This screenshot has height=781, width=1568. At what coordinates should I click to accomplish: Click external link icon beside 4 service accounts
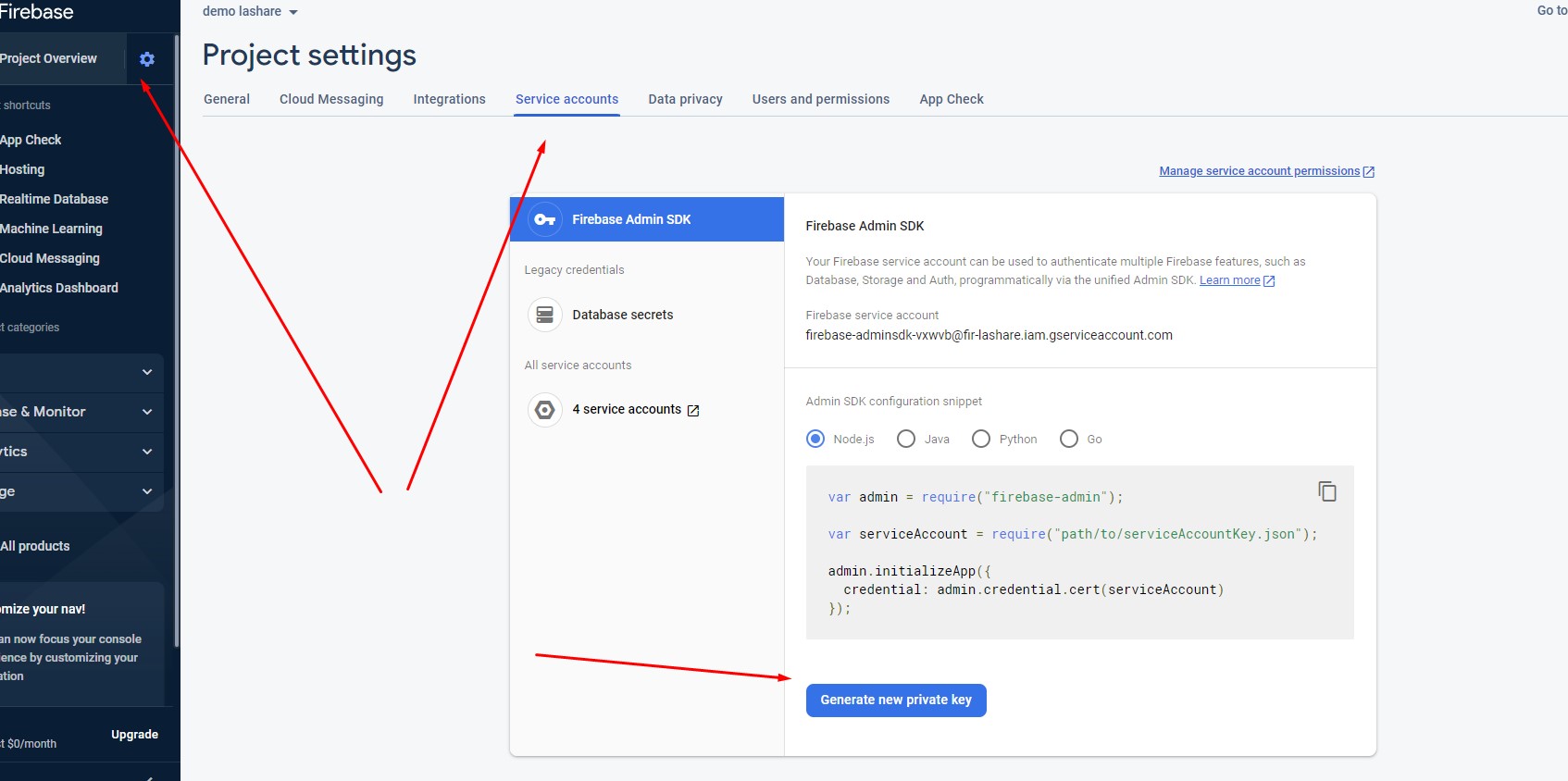point(693,410)
